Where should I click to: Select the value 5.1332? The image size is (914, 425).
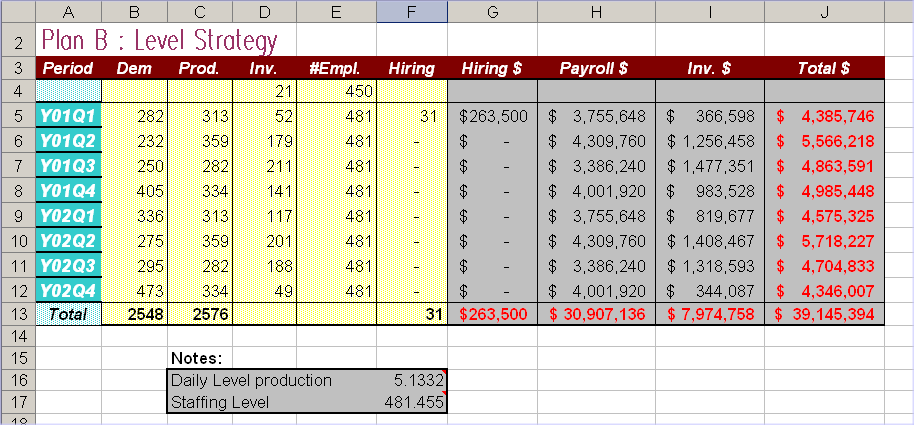[x=419, y=381]
